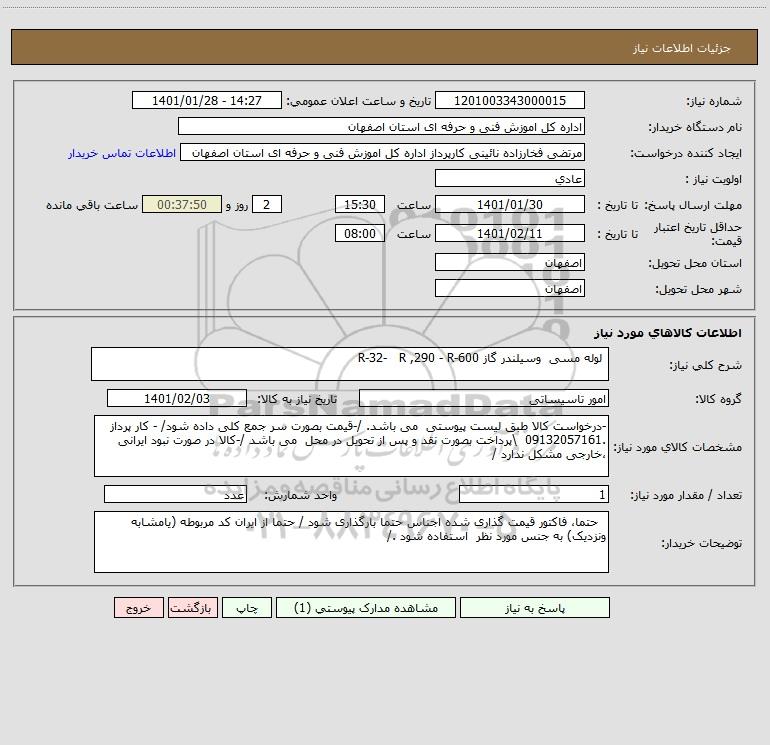Image resolution: width=770 pixels, height=745 pixels.
Task: Select need number field 1201003343000015
Action: pyautogui.click(x=510, y=100)
